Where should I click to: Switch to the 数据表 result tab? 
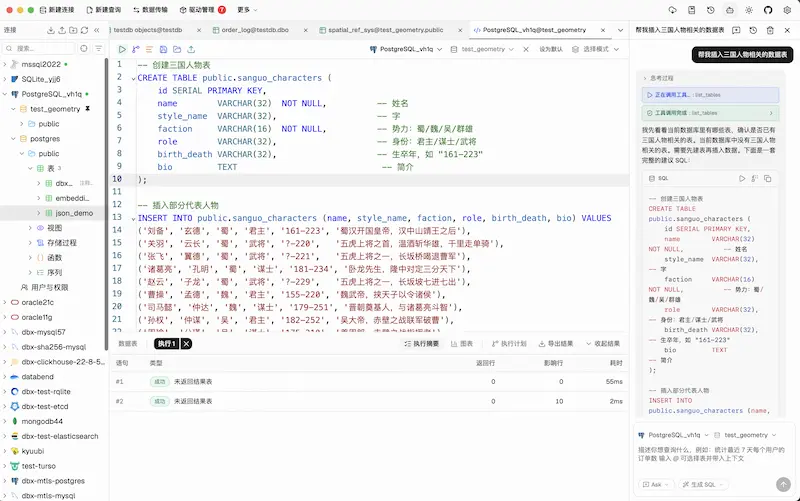(x=128, y=344)
